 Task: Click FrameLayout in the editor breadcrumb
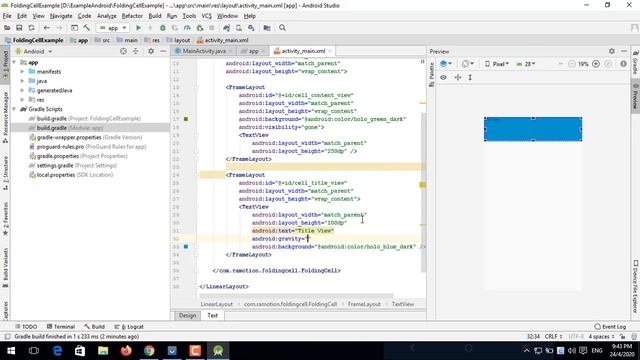tap(364, 304)
